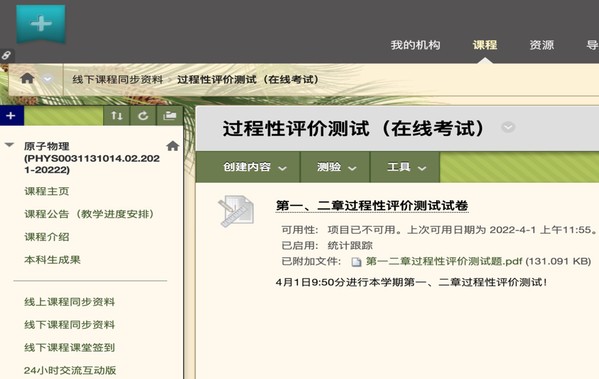Open 课程公告（教学进度安排） in sidebar
Image resolution: width=599 pixels, height=379 pixels.
89,214
